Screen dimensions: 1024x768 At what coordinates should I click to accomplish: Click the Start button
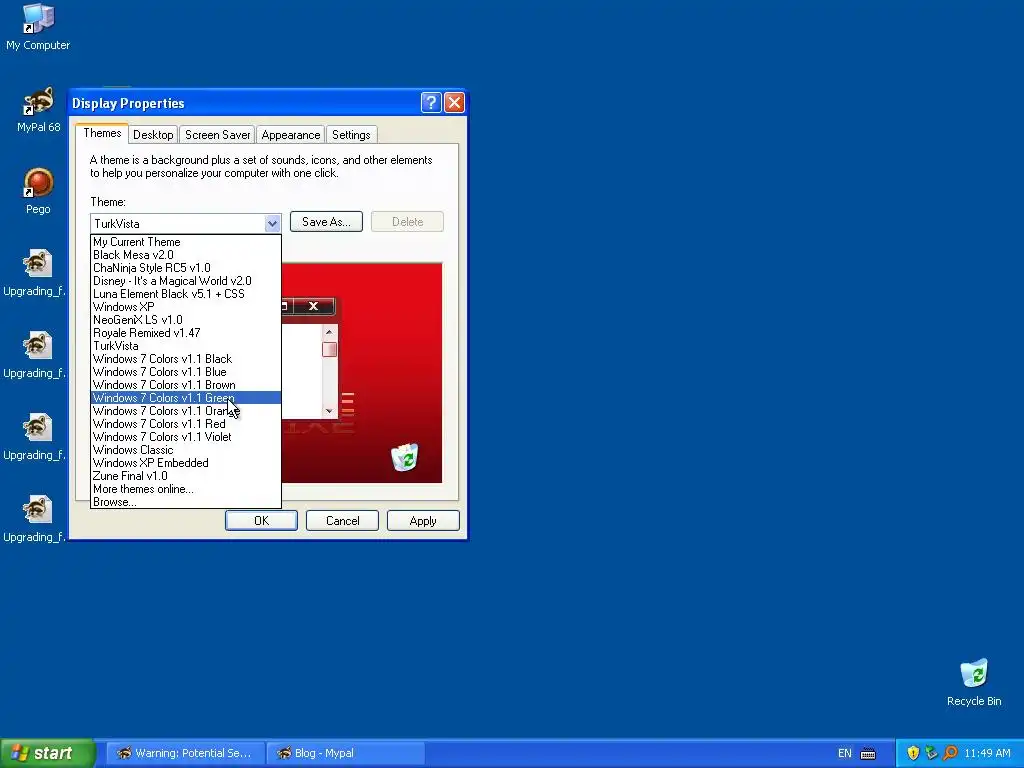coord(48,753)
